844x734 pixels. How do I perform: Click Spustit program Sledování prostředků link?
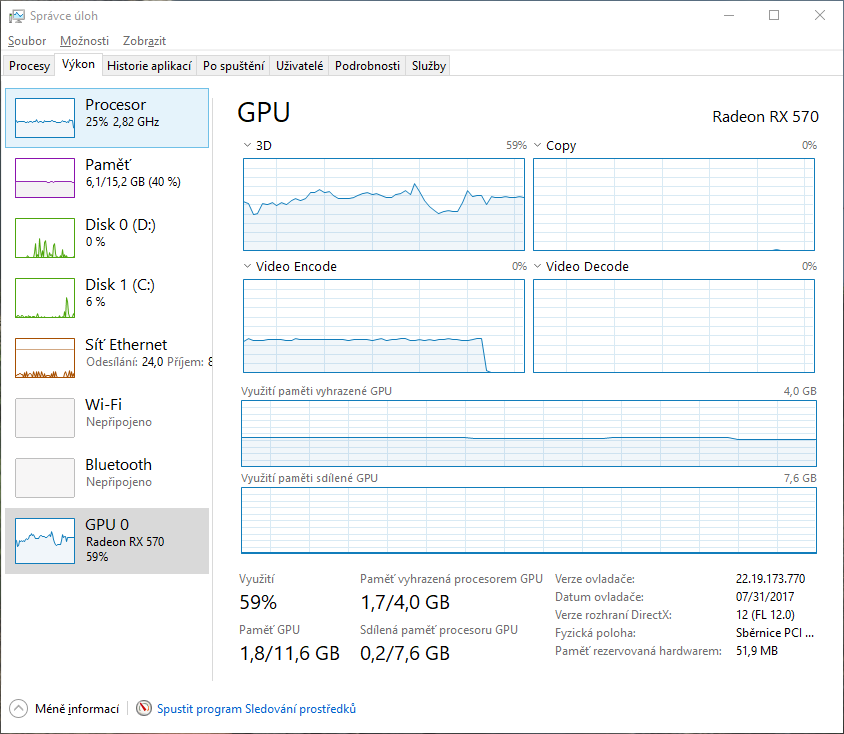256,709
